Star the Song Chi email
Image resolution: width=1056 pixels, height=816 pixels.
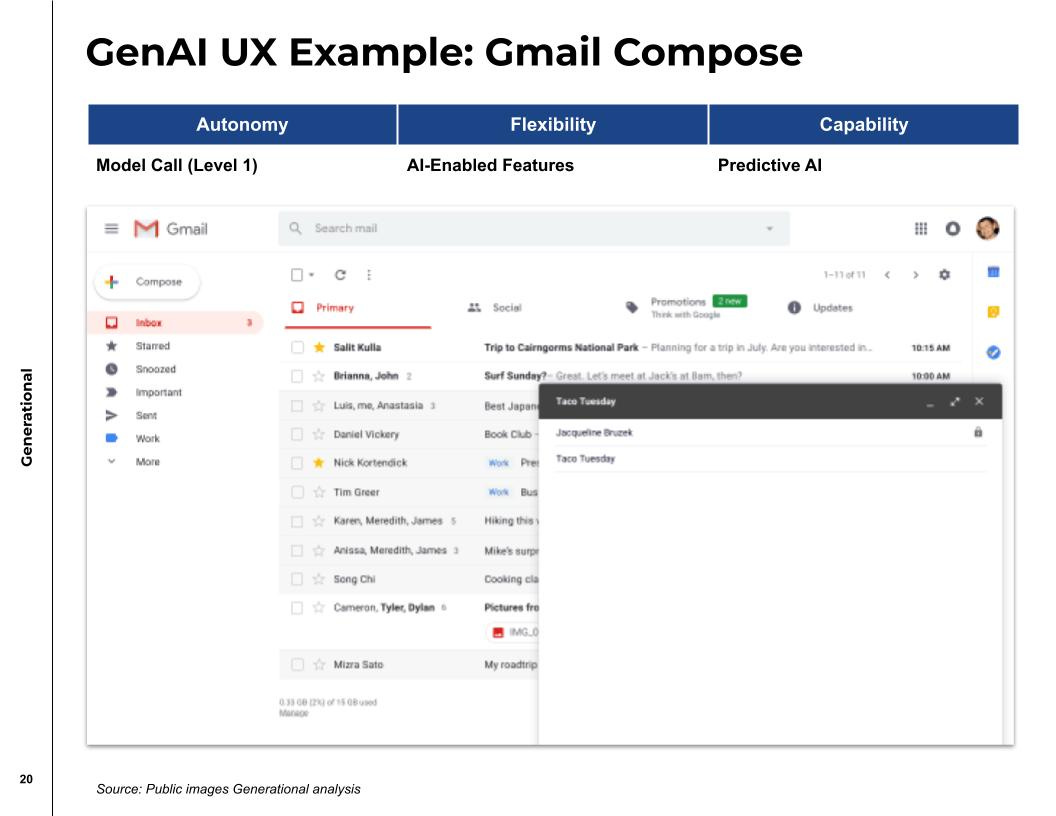coord(319,579)
